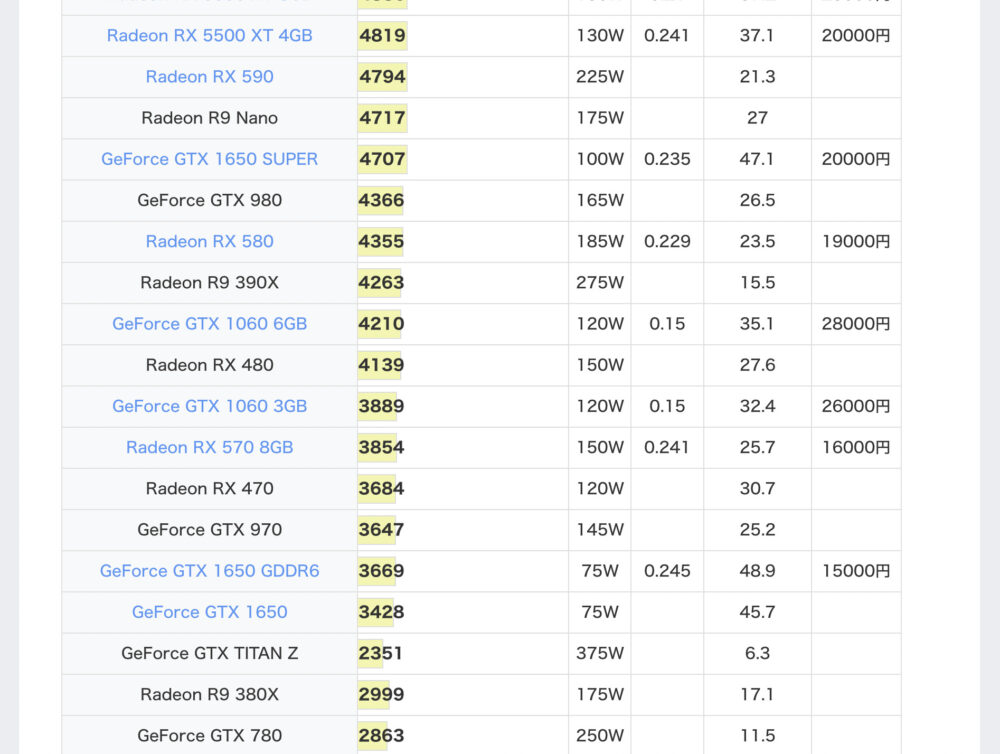Select the score 3854 value
The height and width of the screenshot is (754, 1000).
[381, 447]
